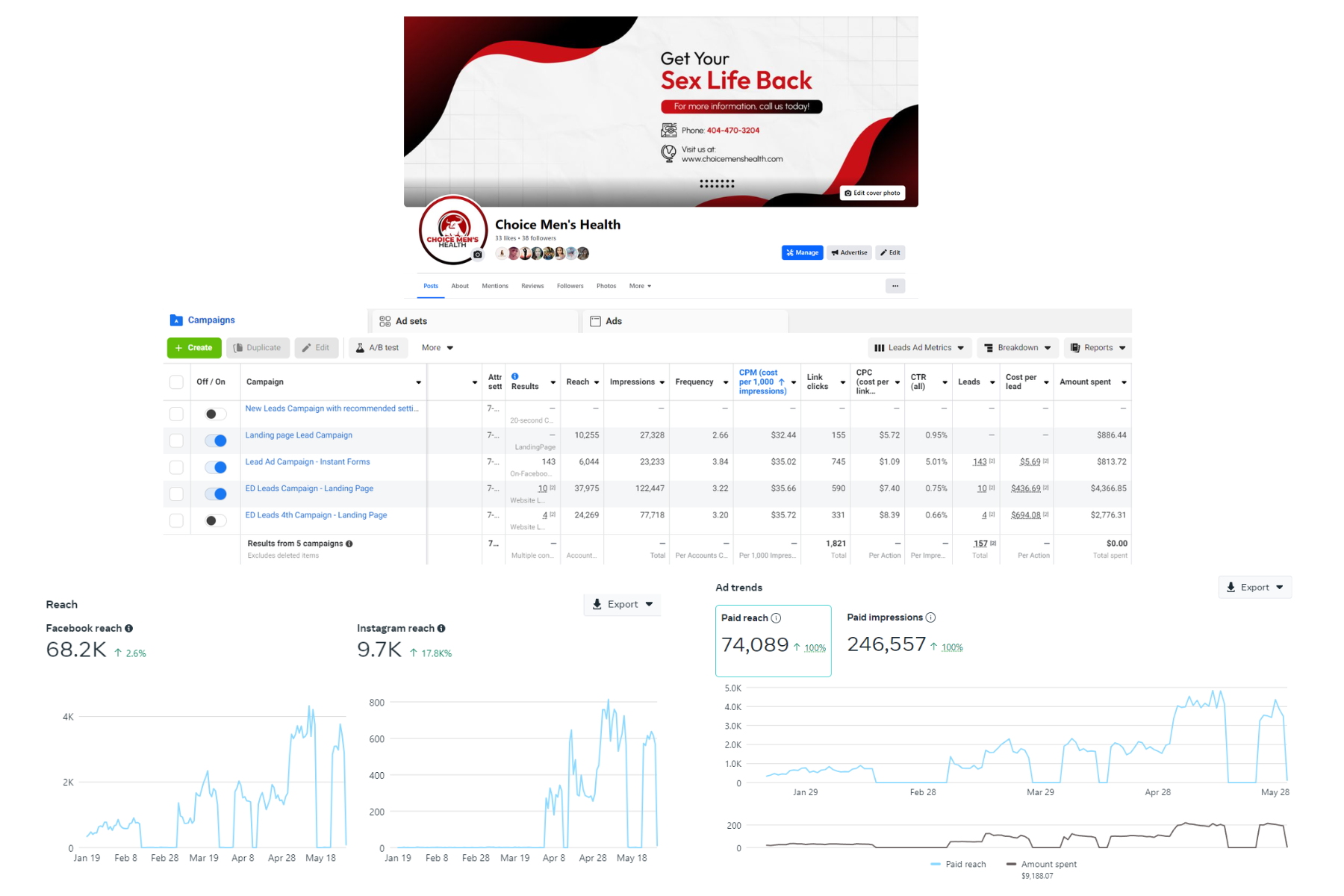The height and width of the screenshot is (896, 1344).
Task: Expand the More tab menu on page
Action: click(640, 286)
